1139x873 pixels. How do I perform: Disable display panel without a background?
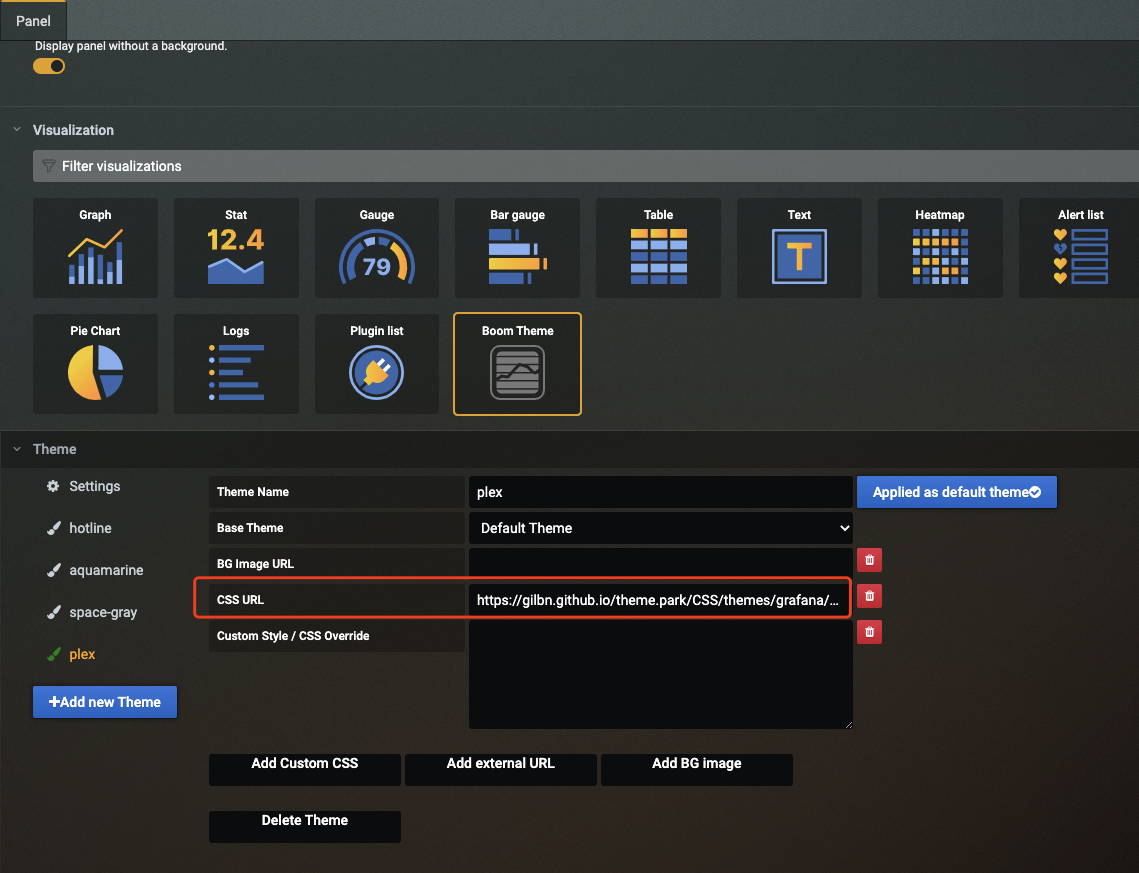(49, 65)
